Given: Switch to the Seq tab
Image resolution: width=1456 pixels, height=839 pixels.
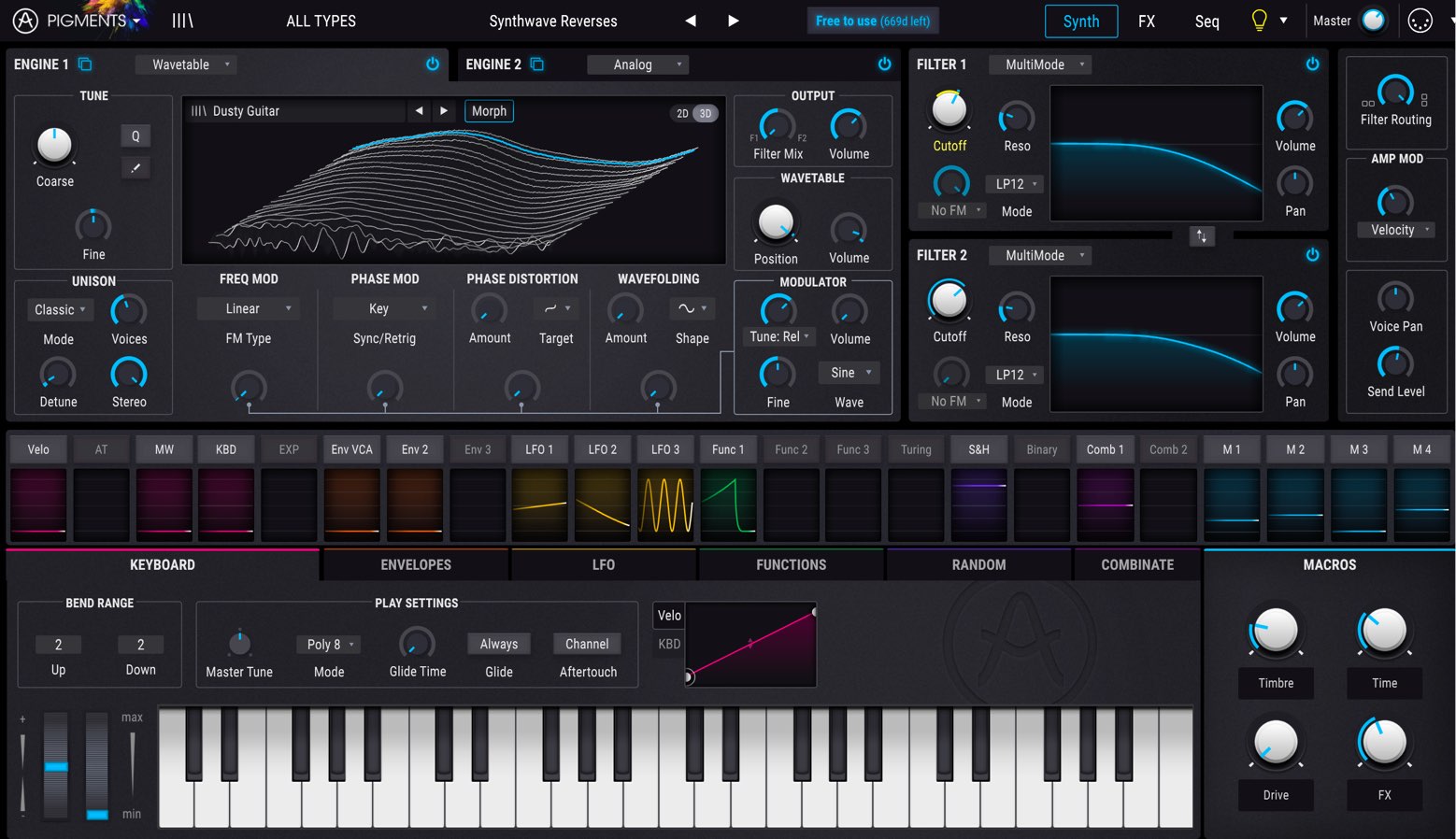Looking at the screenshot, I should (x=1206, y=21).
